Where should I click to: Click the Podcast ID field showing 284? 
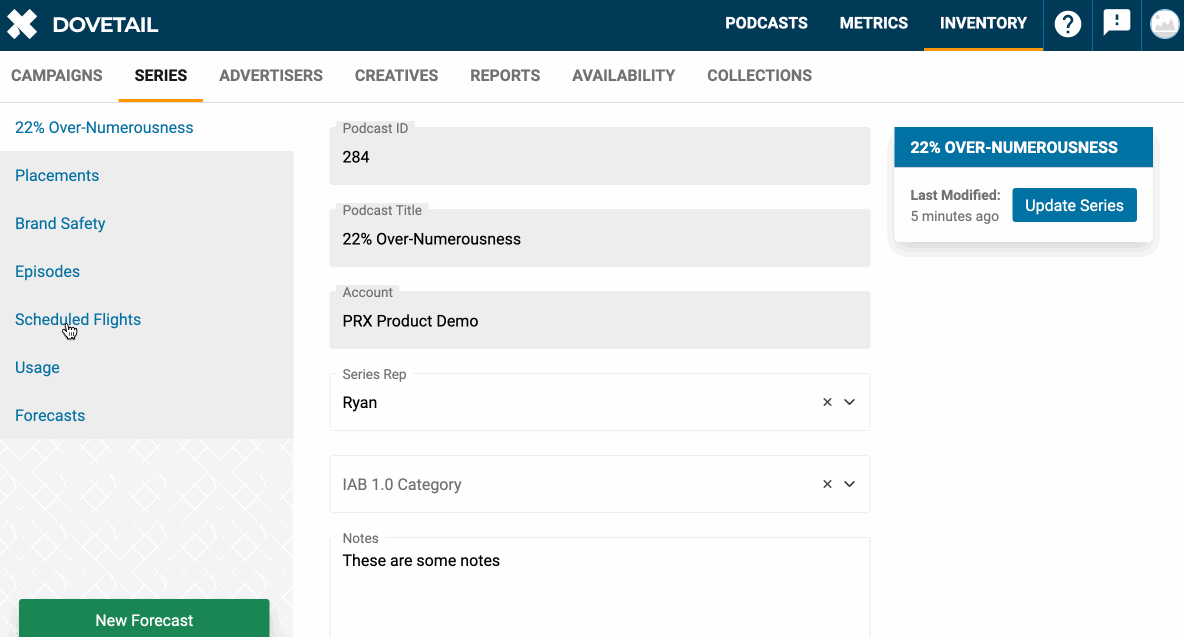(x=600, y=156)
